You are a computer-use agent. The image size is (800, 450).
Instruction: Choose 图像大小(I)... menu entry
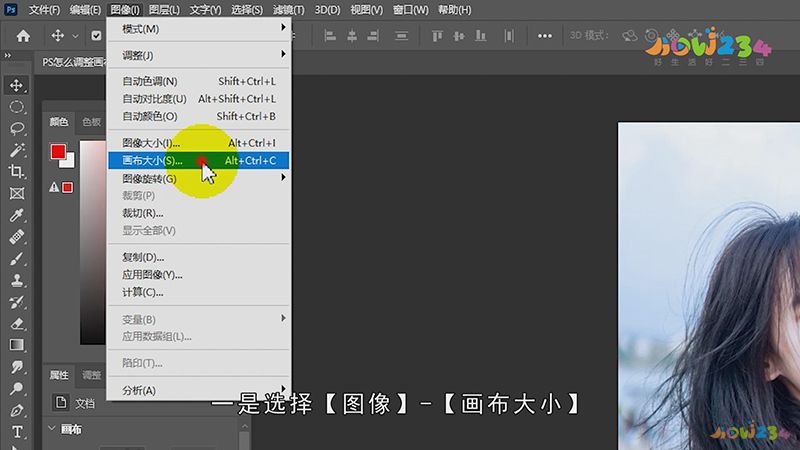click(199, 143)
